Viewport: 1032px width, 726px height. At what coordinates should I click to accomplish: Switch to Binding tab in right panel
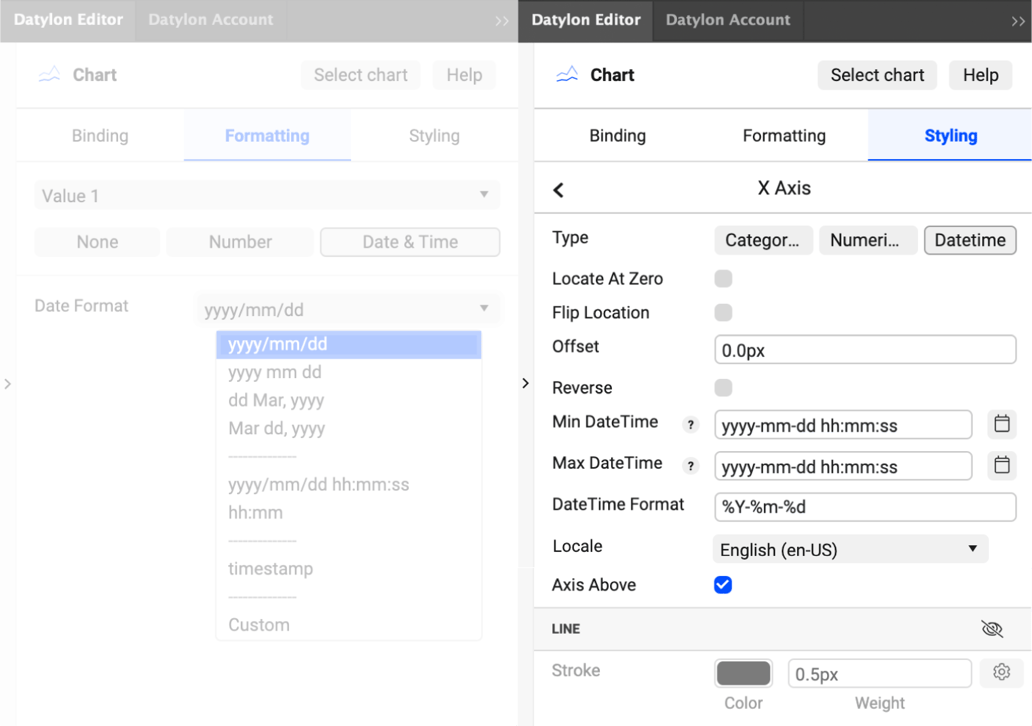click(617, 136)
